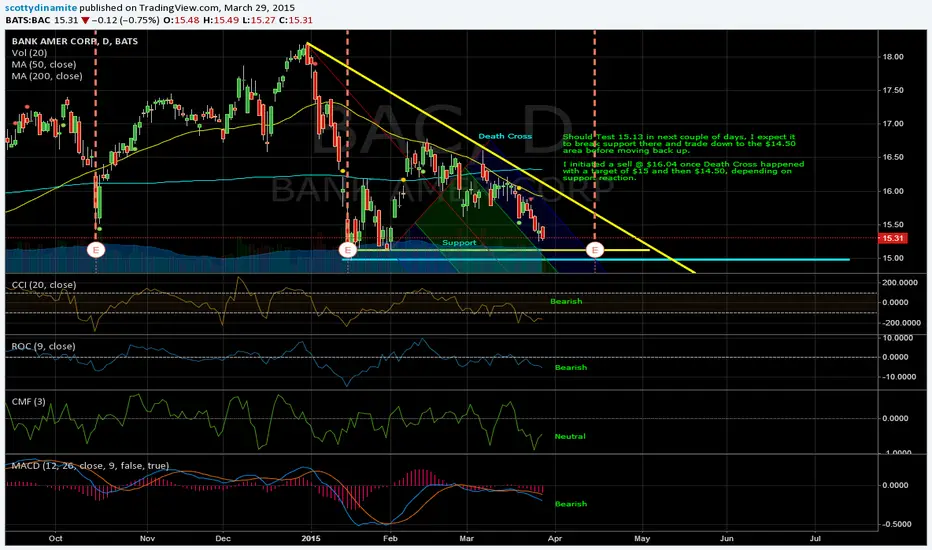
Task: Click the BANK AMER CORP, D, BATS chart title
Action: (x=75, y=41)
